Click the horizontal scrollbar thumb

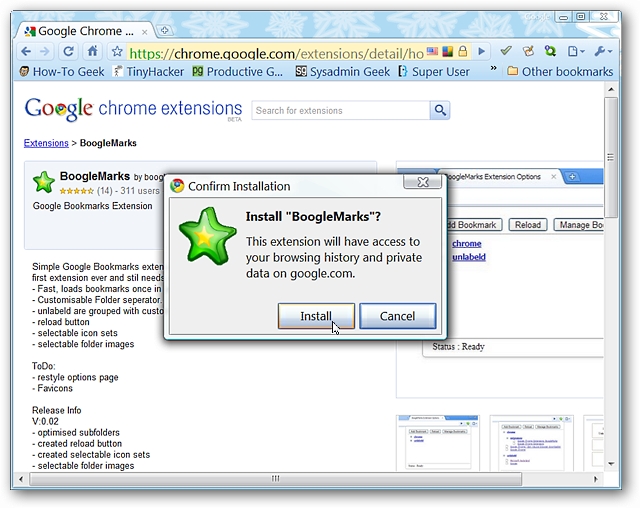276,479
